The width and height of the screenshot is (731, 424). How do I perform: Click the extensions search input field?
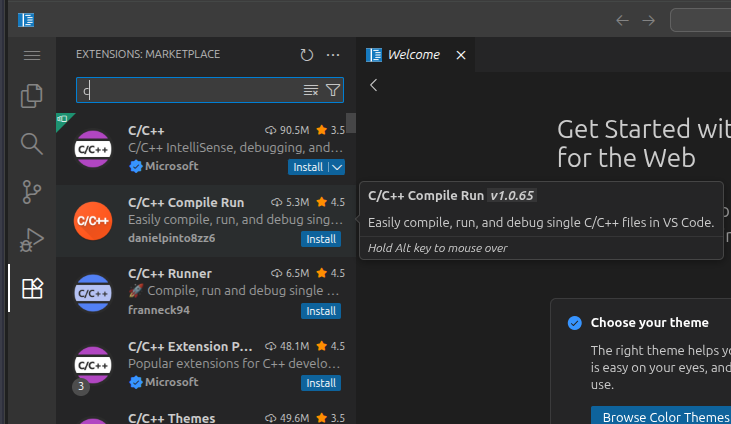point(190,91)
